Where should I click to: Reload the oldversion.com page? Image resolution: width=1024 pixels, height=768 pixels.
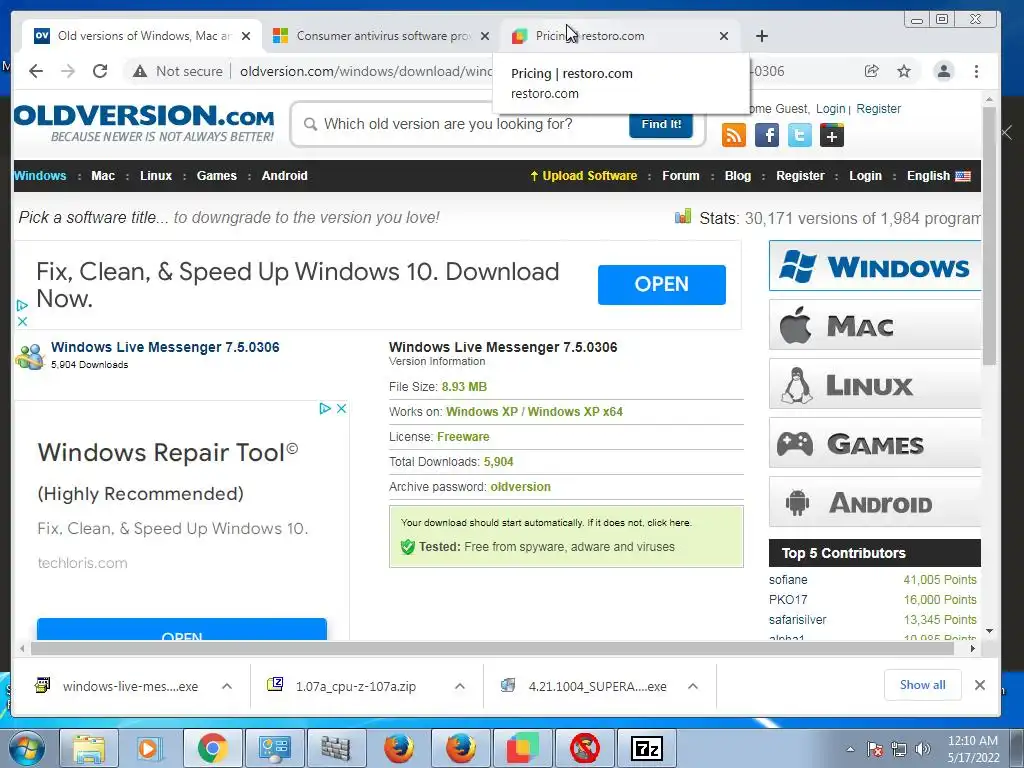coord(100,71)
